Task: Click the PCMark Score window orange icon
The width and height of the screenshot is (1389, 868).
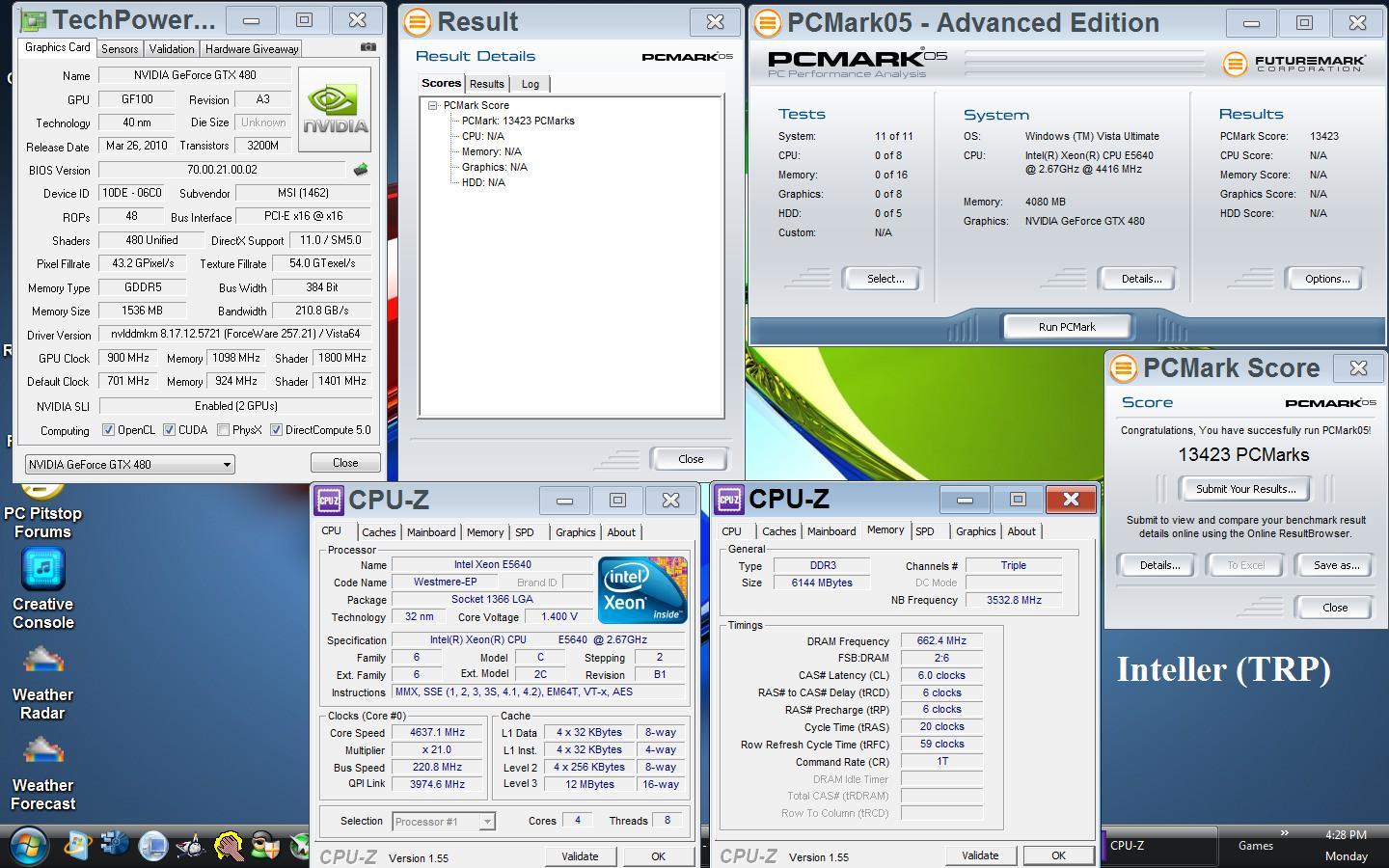Action: 1123,367
